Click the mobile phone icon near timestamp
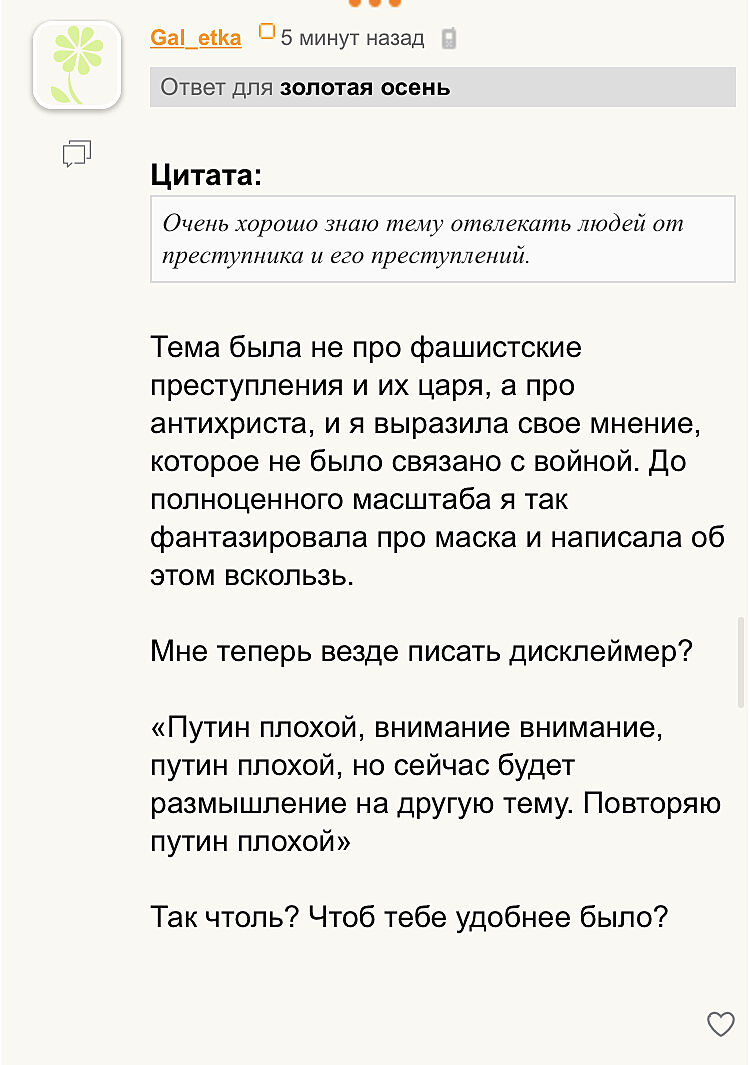 click(x=449, y=39)
